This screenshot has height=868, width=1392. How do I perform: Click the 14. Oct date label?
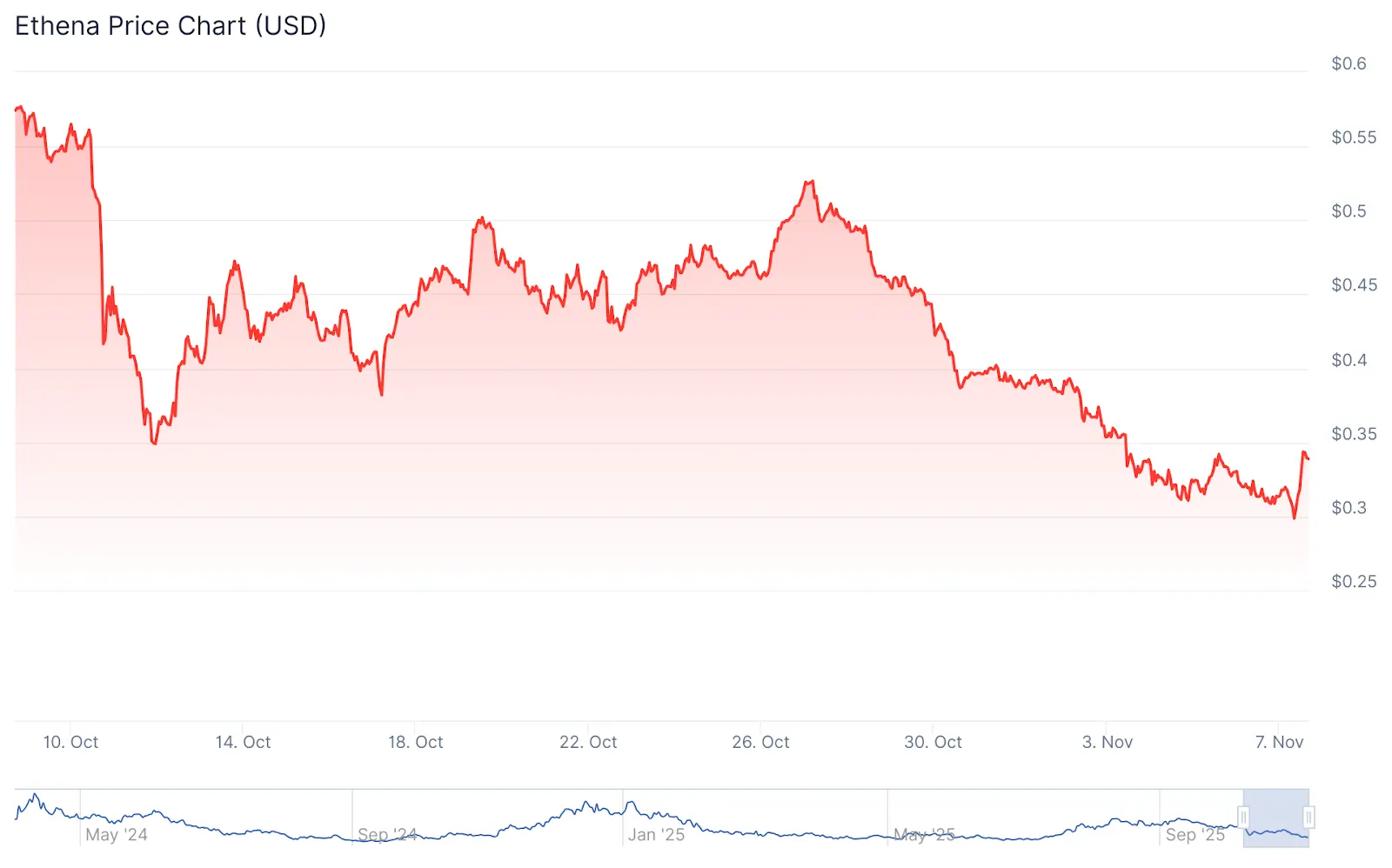click(x=243, y=742)
